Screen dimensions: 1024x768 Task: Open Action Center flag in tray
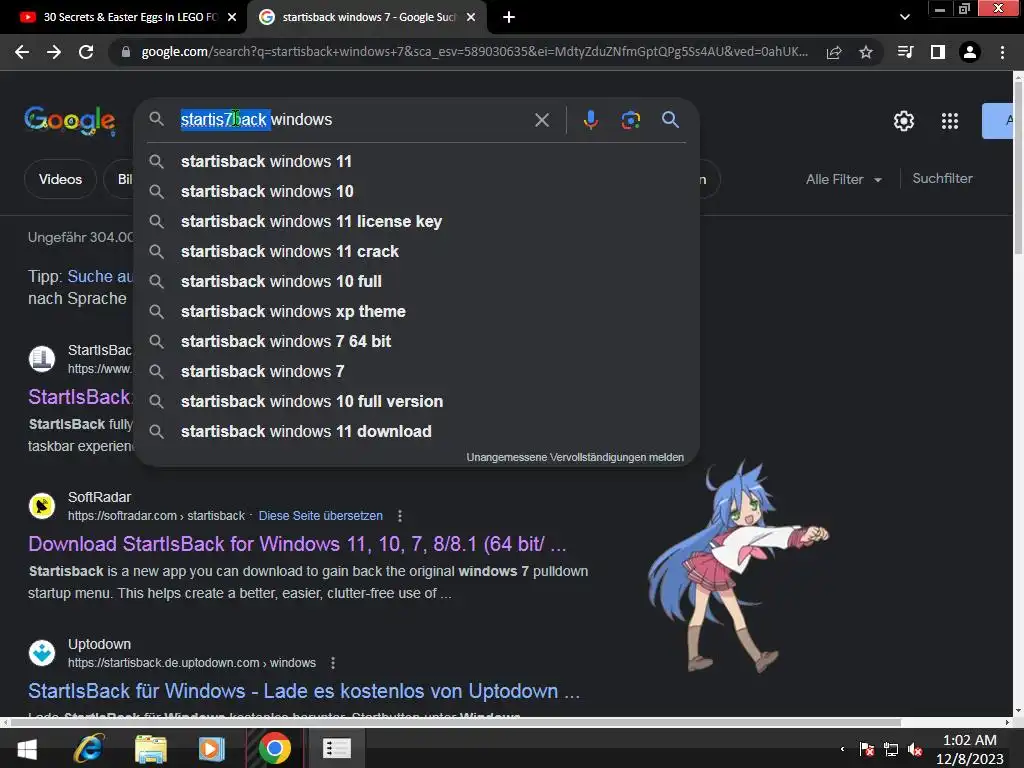coord(867,749)
